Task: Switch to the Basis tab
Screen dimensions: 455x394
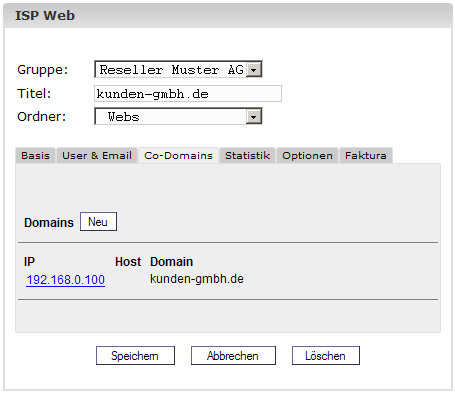Action: (x=36, y=156)
